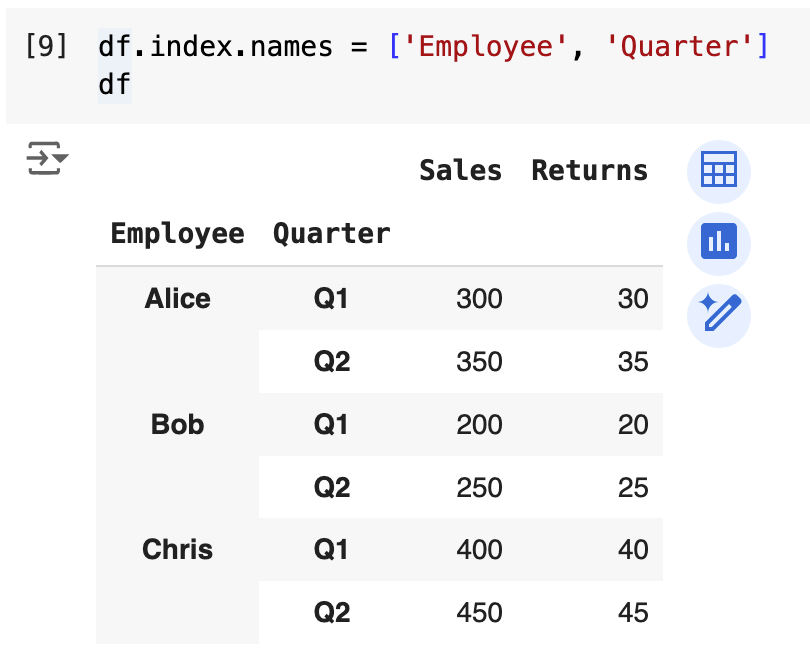The image size is (810, 650).
Task: Select the Chris row label
Action: click(177, 549)
